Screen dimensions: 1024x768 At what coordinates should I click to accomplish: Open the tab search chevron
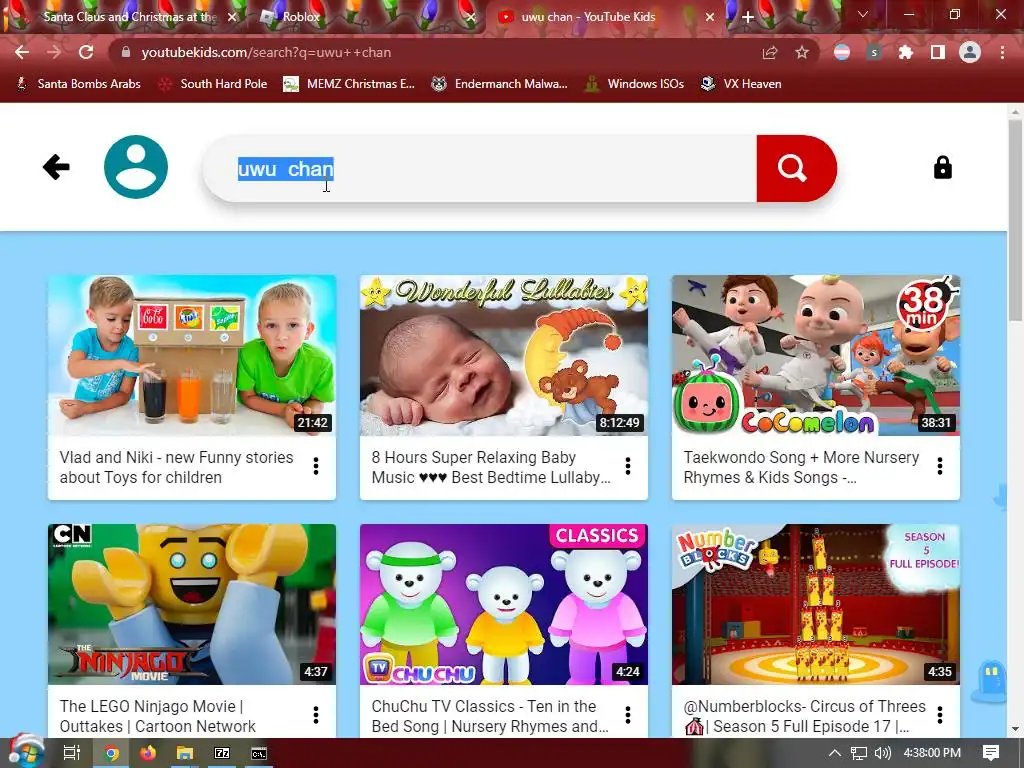tap(863, 14)
